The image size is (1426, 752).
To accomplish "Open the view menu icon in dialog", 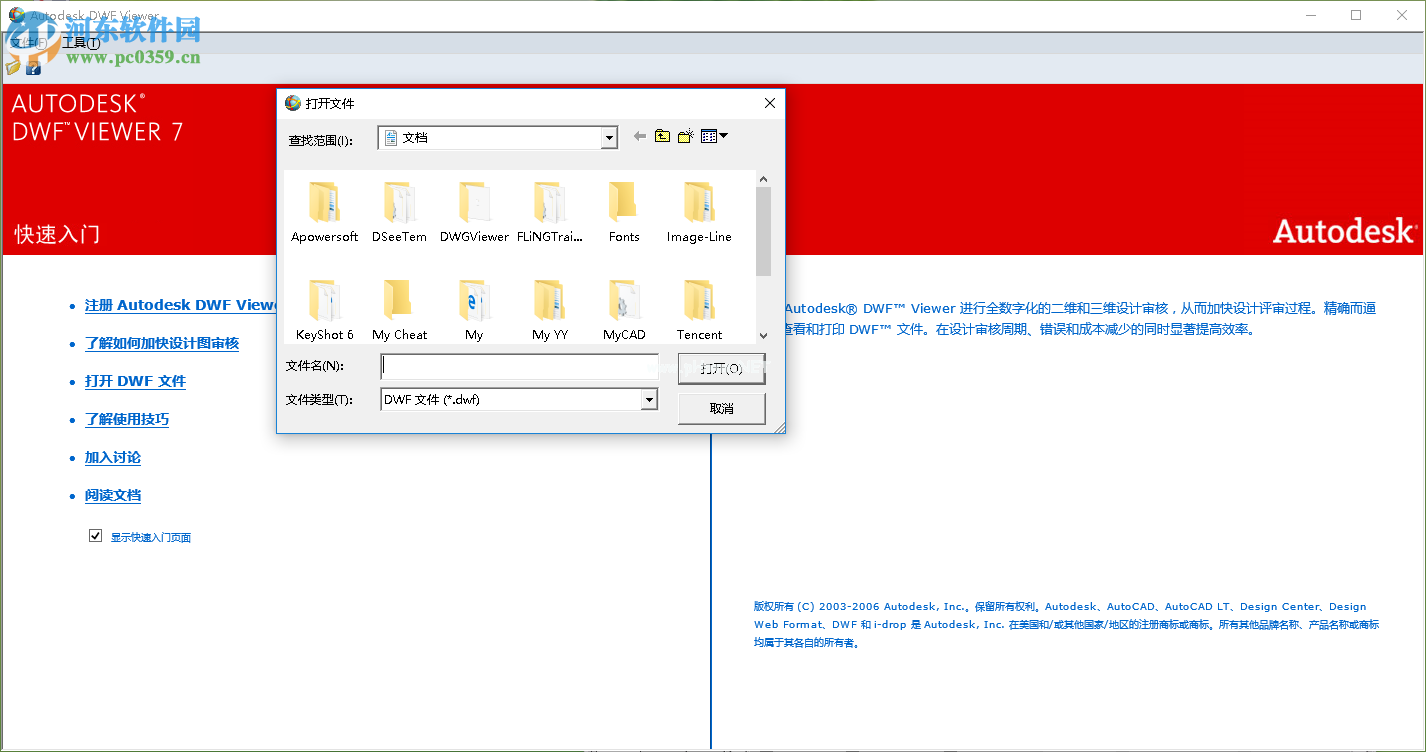I will (714, 136).
